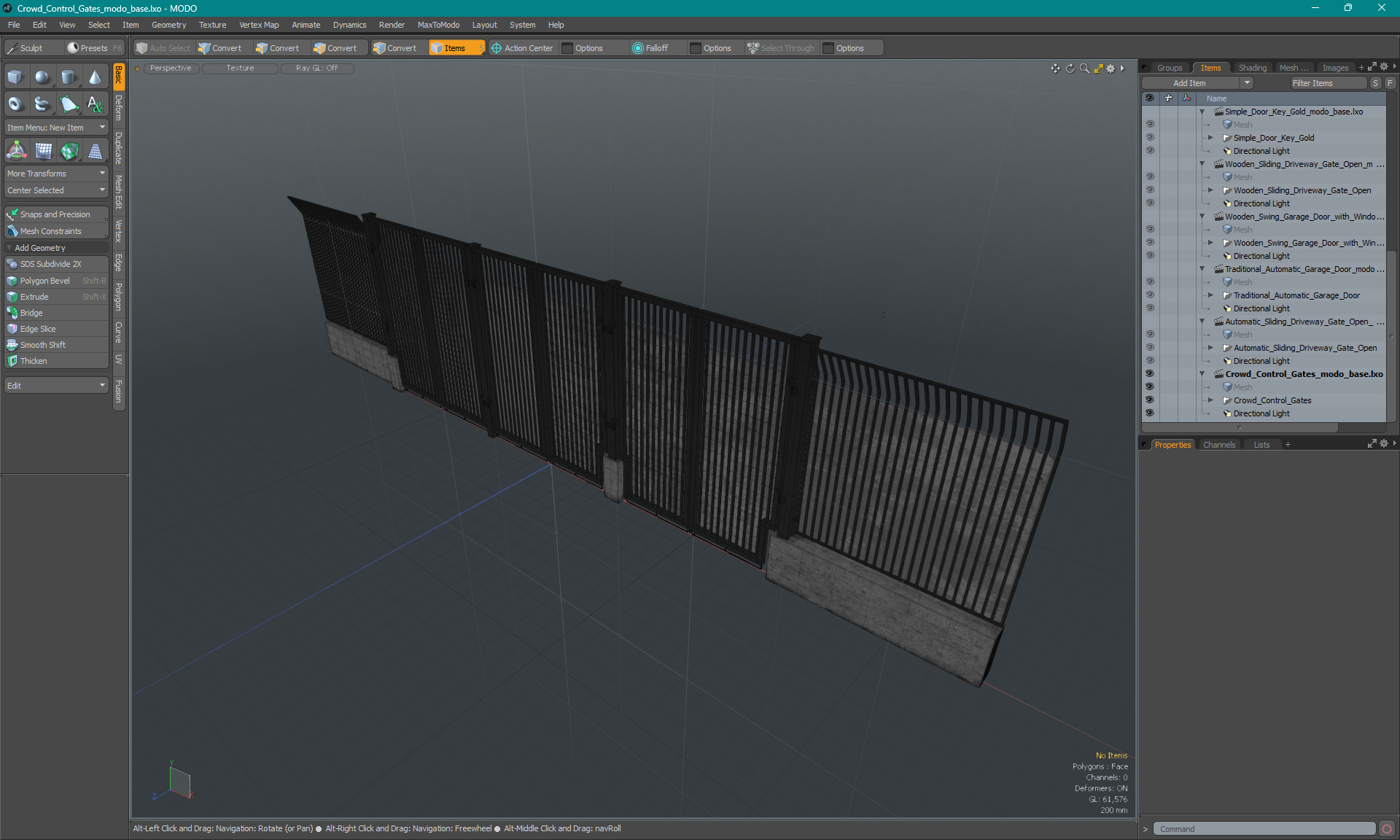Select the Cone primitive tool
1400x840 pixels.
click(95, 77)
